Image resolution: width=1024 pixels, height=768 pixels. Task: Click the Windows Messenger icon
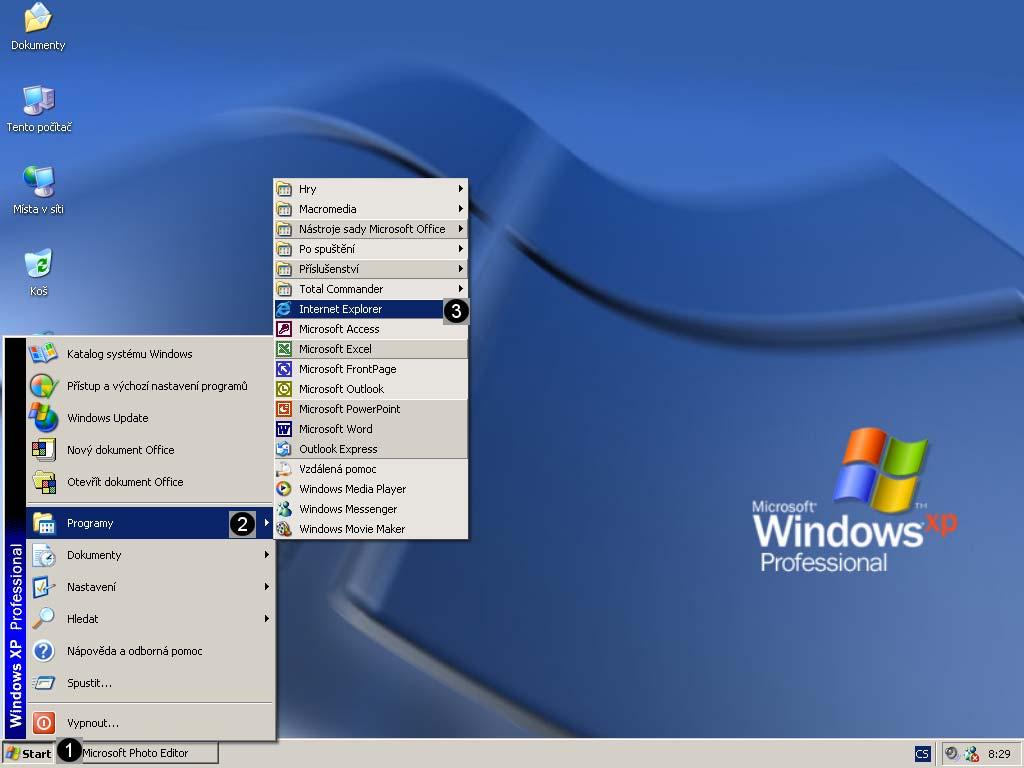[284, 509]
